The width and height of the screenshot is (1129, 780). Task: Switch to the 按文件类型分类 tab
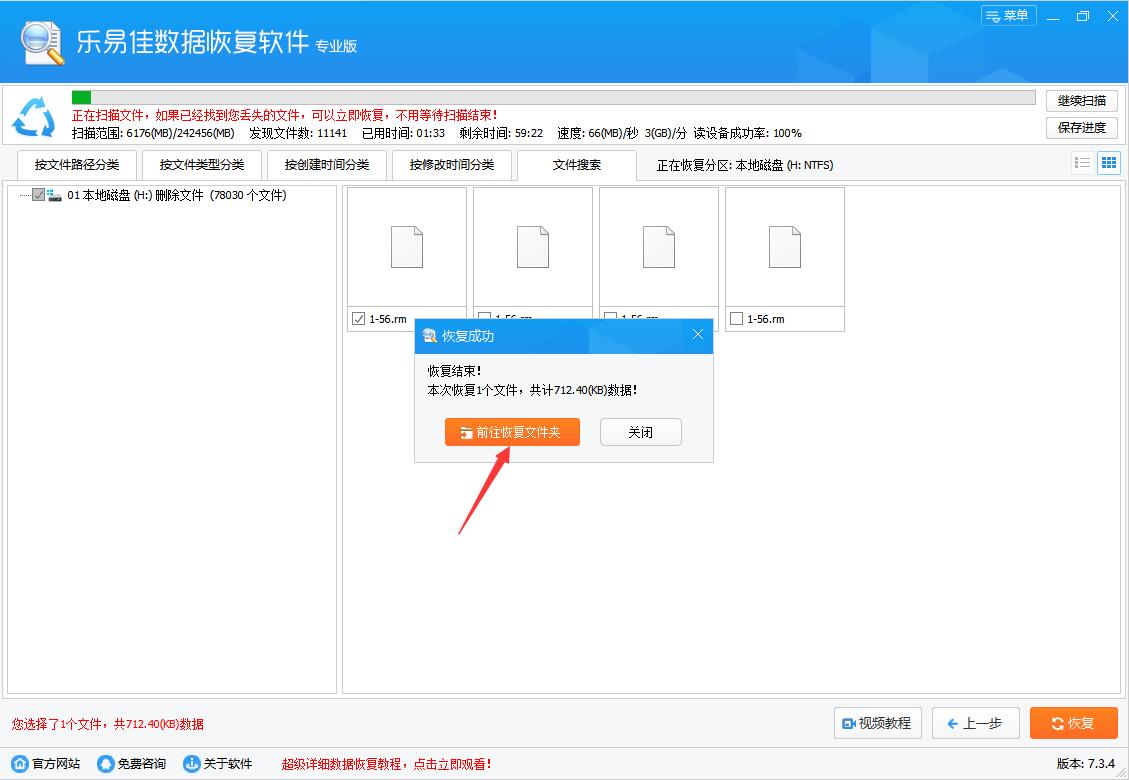(x=201, y=164)
